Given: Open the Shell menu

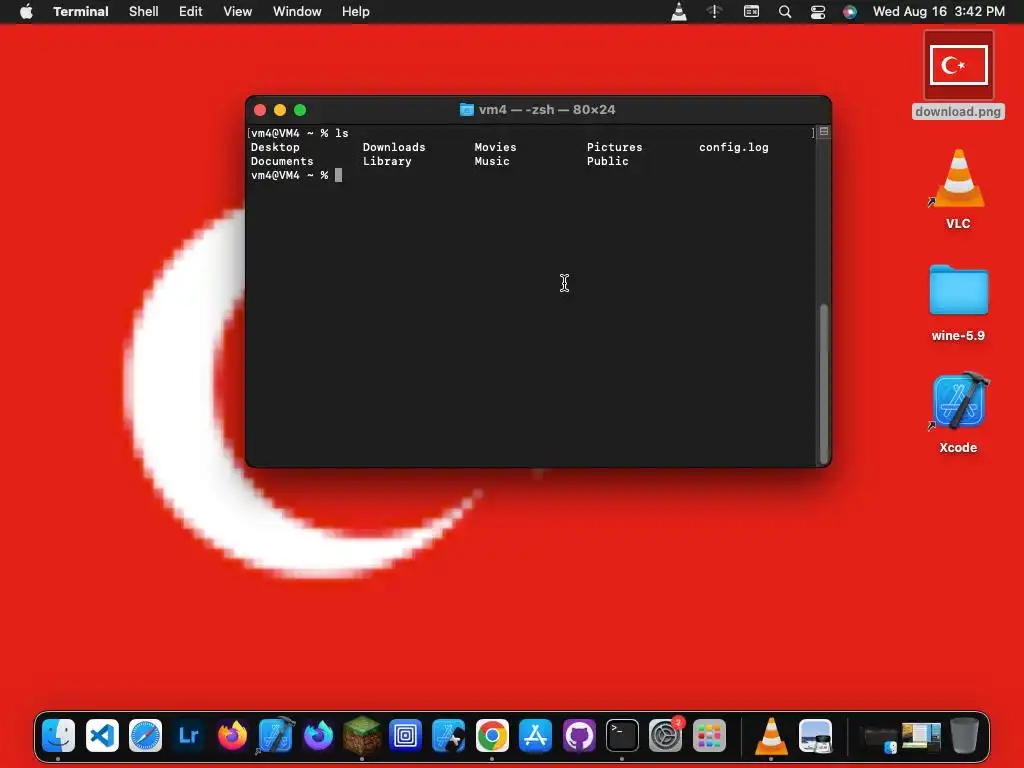Looking at the screenshot, I should [144, 12].
